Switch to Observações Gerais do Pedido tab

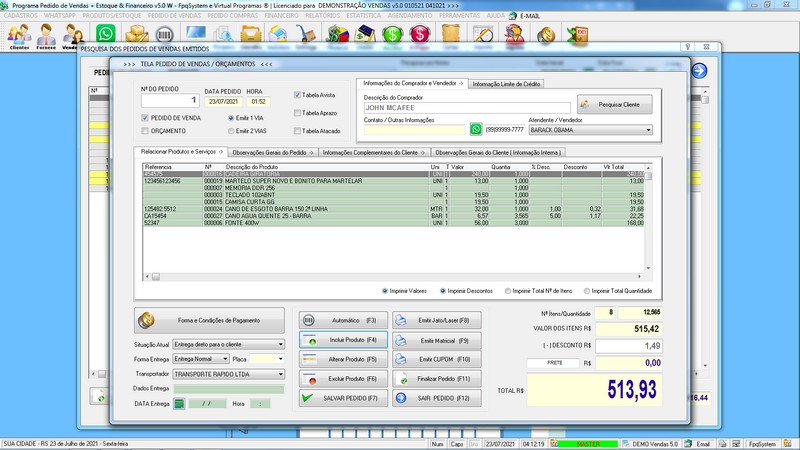[x=273, y=153]
